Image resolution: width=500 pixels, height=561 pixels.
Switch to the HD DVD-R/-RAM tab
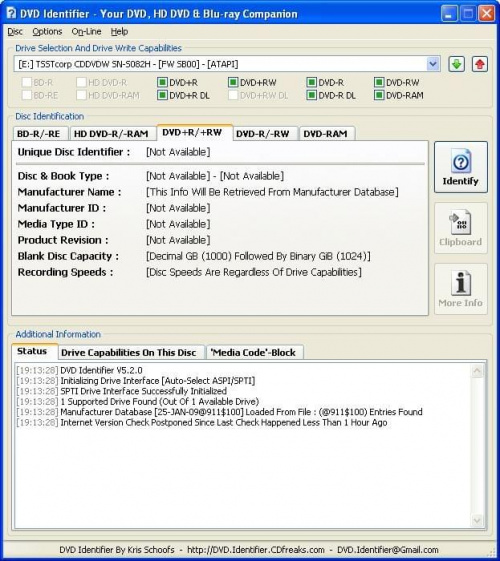pos(112,134)
